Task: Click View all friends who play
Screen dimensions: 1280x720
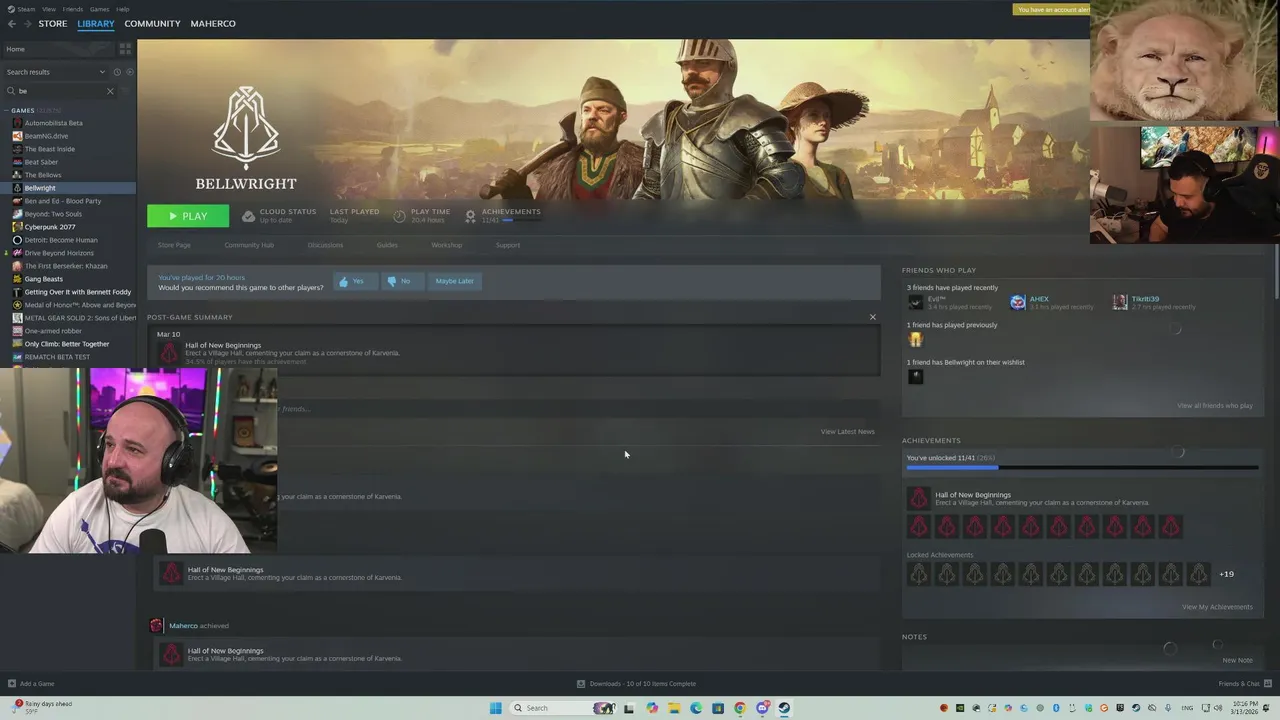Action: point(1214,406)
